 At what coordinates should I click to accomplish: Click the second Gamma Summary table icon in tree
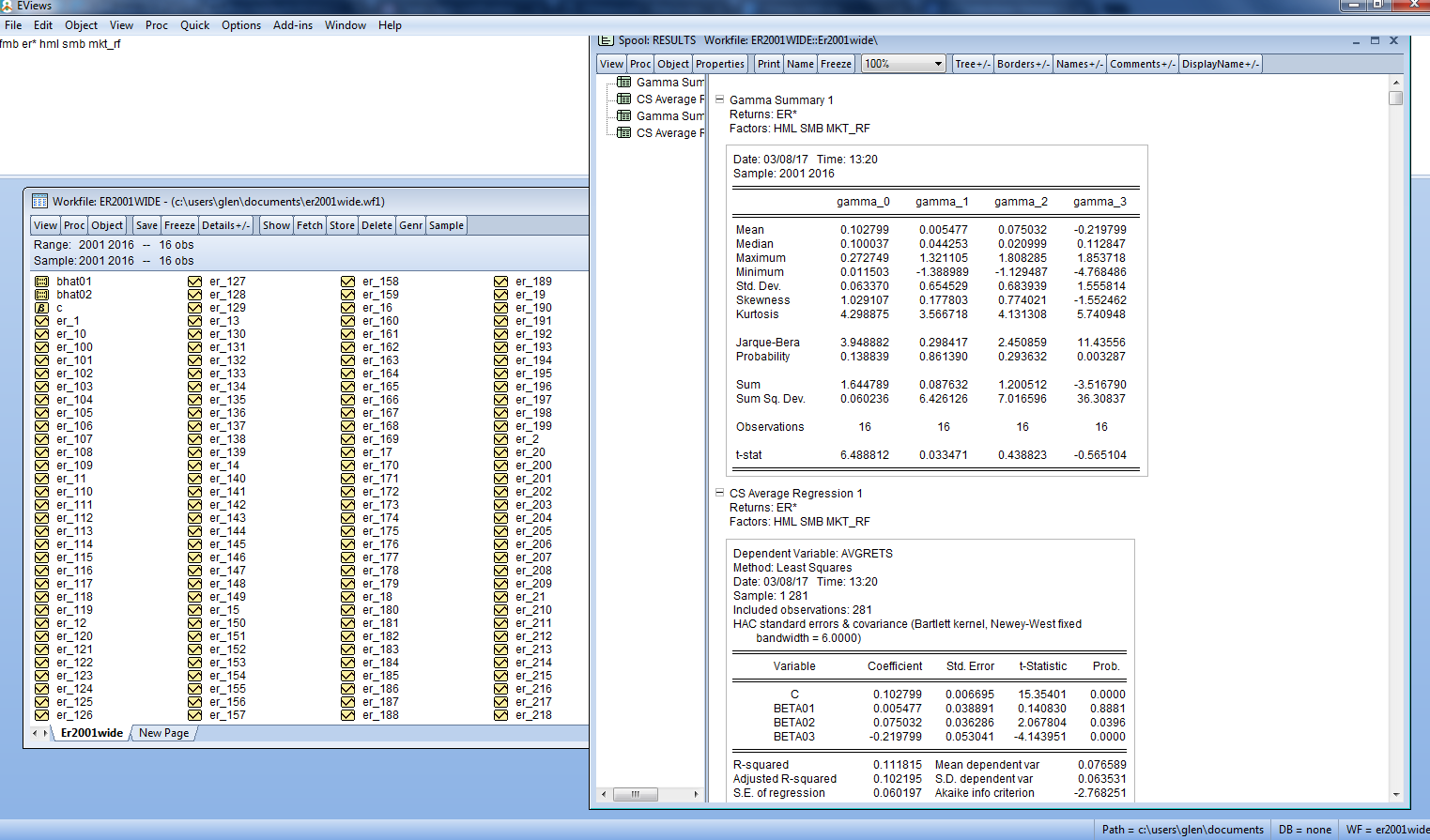(x=623, y=116)
